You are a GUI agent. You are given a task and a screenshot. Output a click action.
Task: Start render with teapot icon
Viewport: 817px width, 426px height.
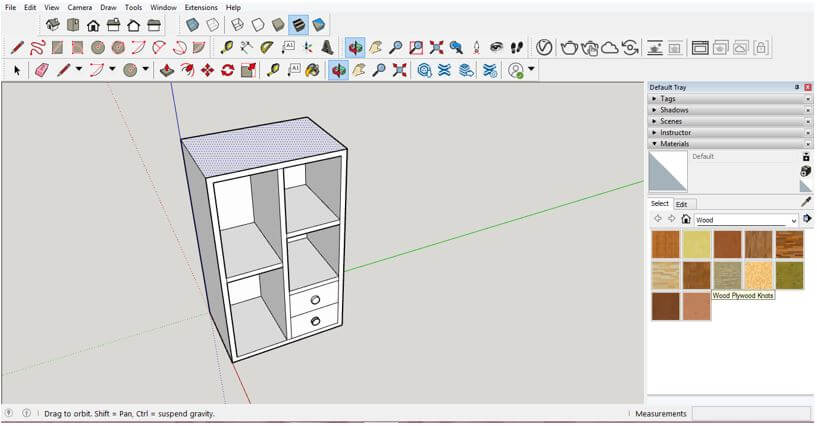[x=569, y=48]
